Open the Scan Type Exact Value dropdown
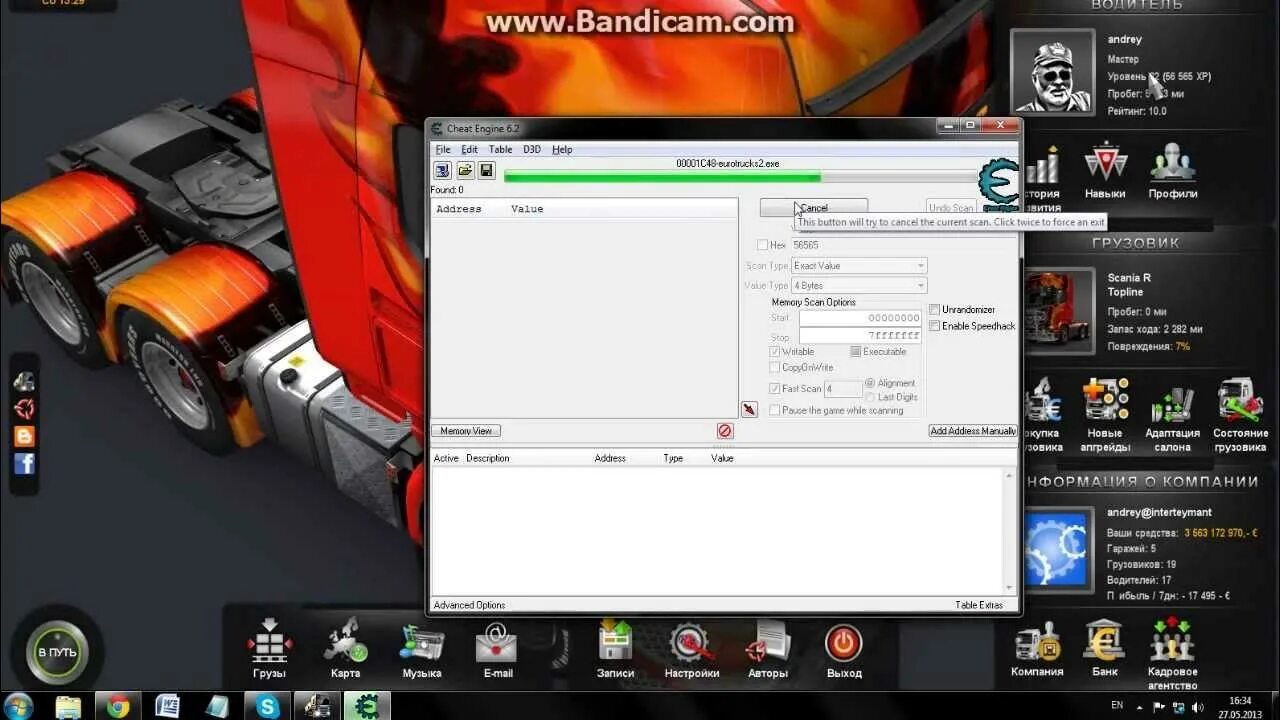 coord(859,266)
